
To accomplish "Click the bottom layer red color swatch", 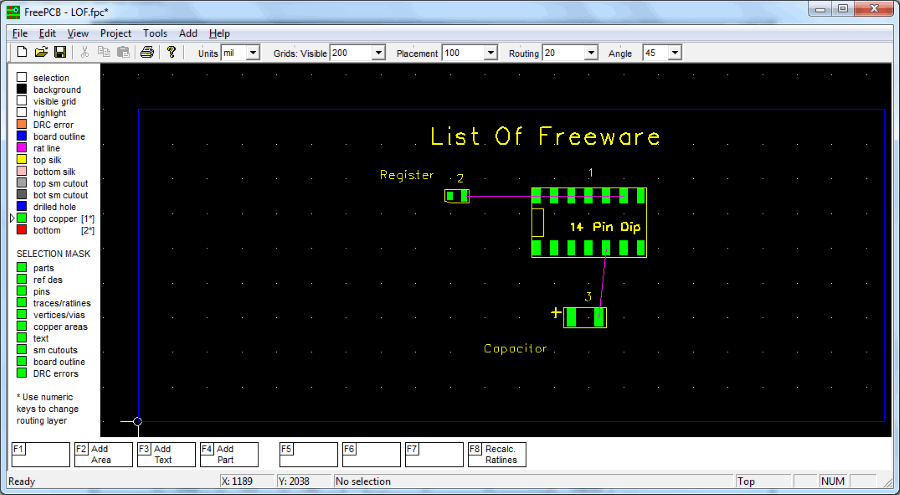I will 22,230.
